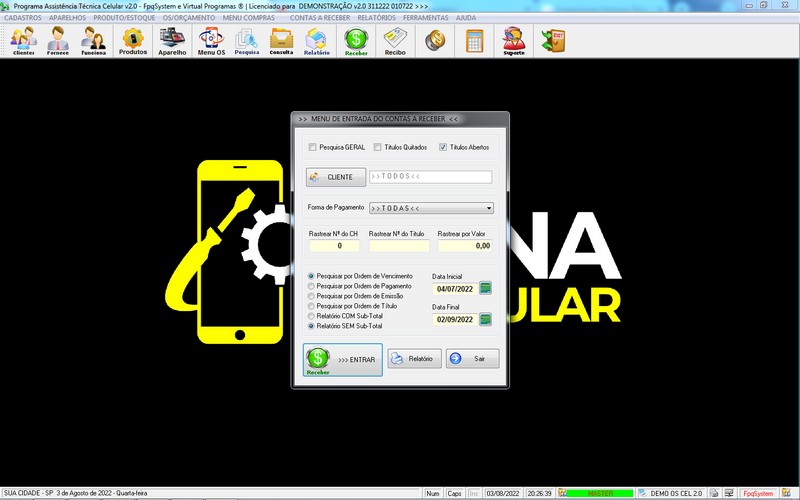The height and width of the screenshot is (500, 800).
Task: Click the Data Final date field
Action: tap(455, 320)
